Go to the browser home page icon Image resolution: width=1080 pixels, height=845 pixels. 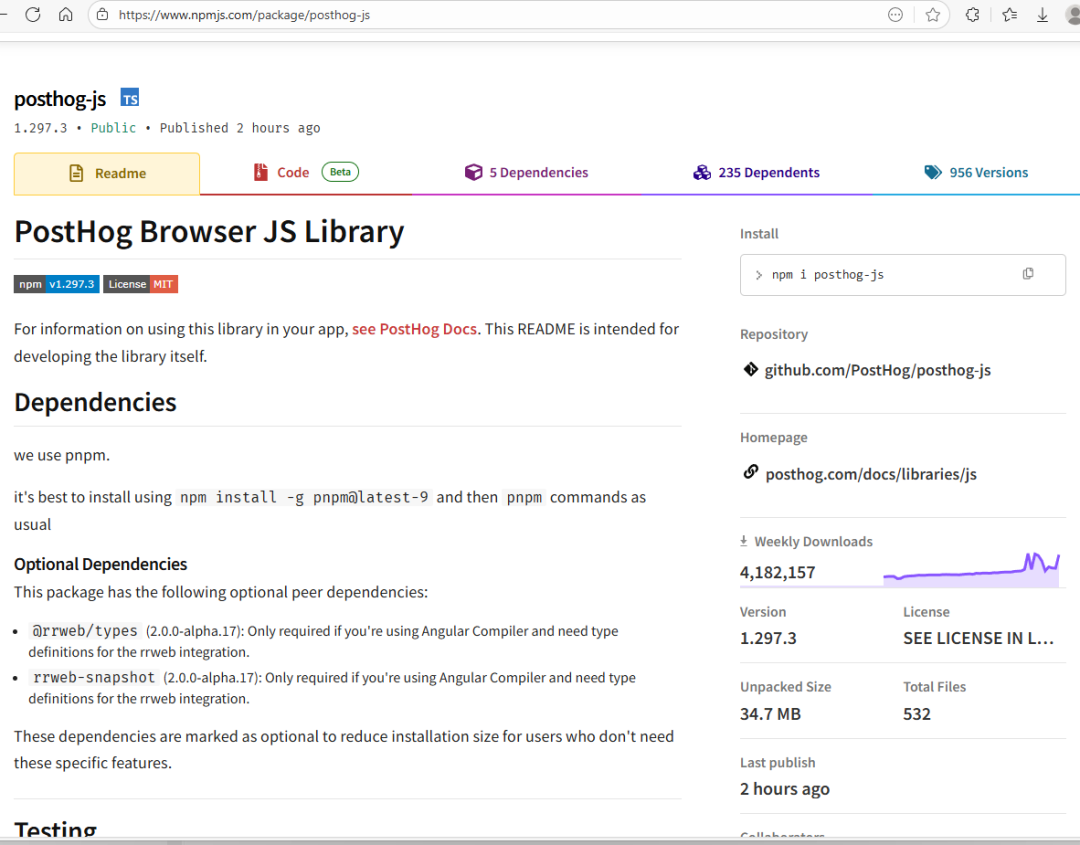click(65, 14)
